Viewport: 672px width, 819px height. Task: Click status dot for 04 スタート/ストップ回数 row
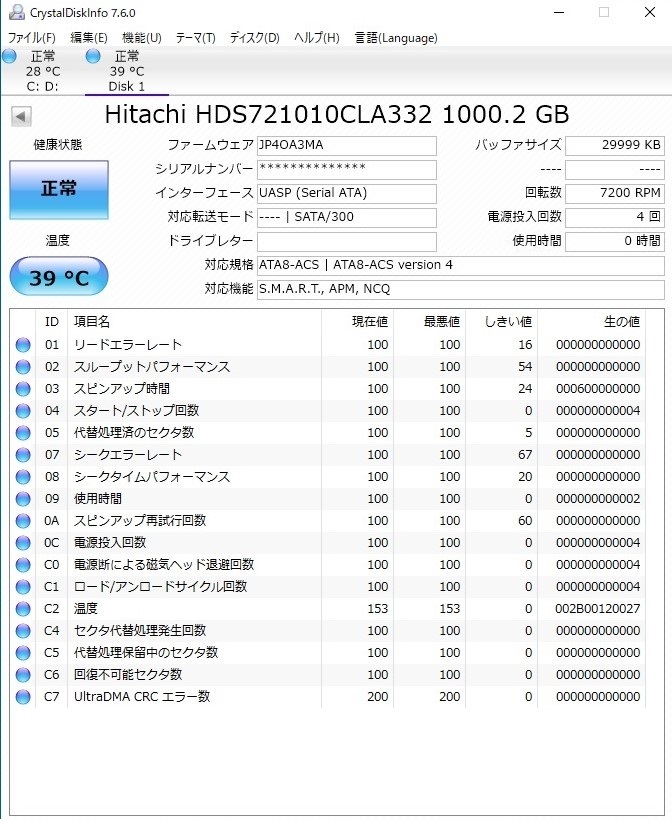(23, 411)
